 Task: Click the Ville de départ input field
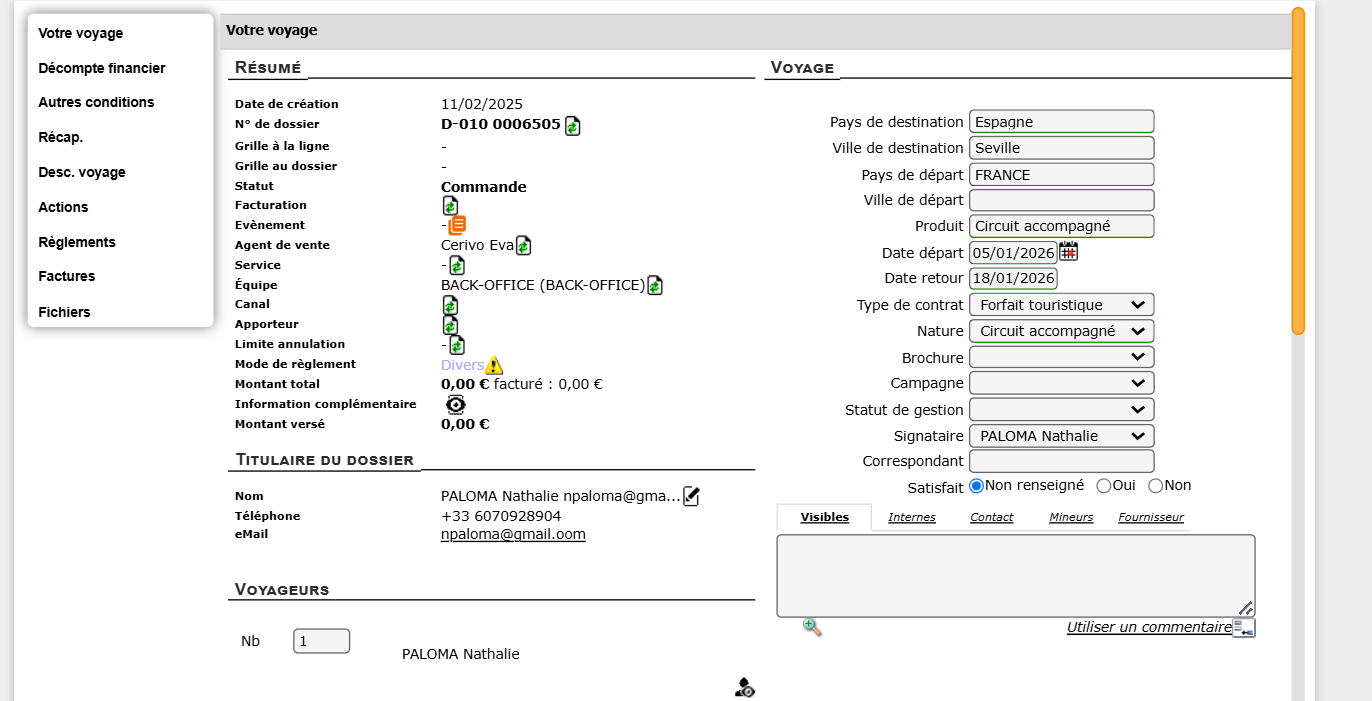pos(1062,200)
